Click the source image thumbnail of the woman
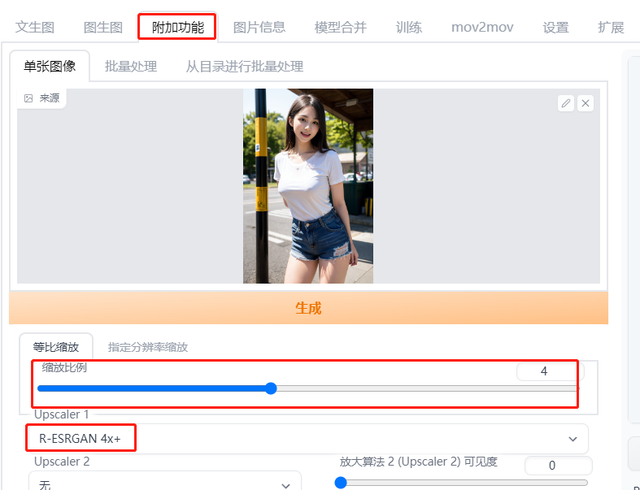This screenshot has height=490, width=640. [x=308, y=186]
